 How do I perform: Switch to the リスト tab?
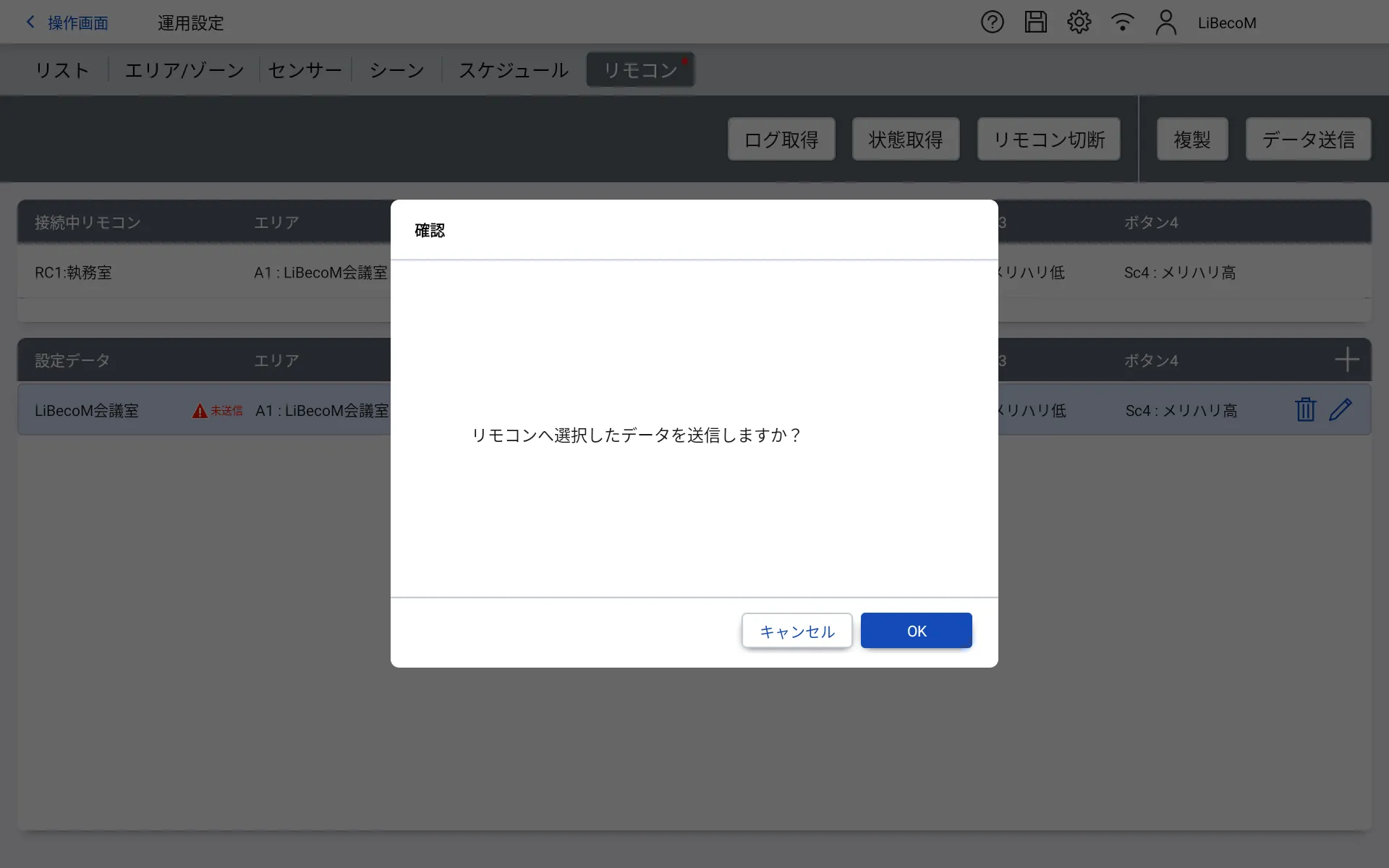62,70
